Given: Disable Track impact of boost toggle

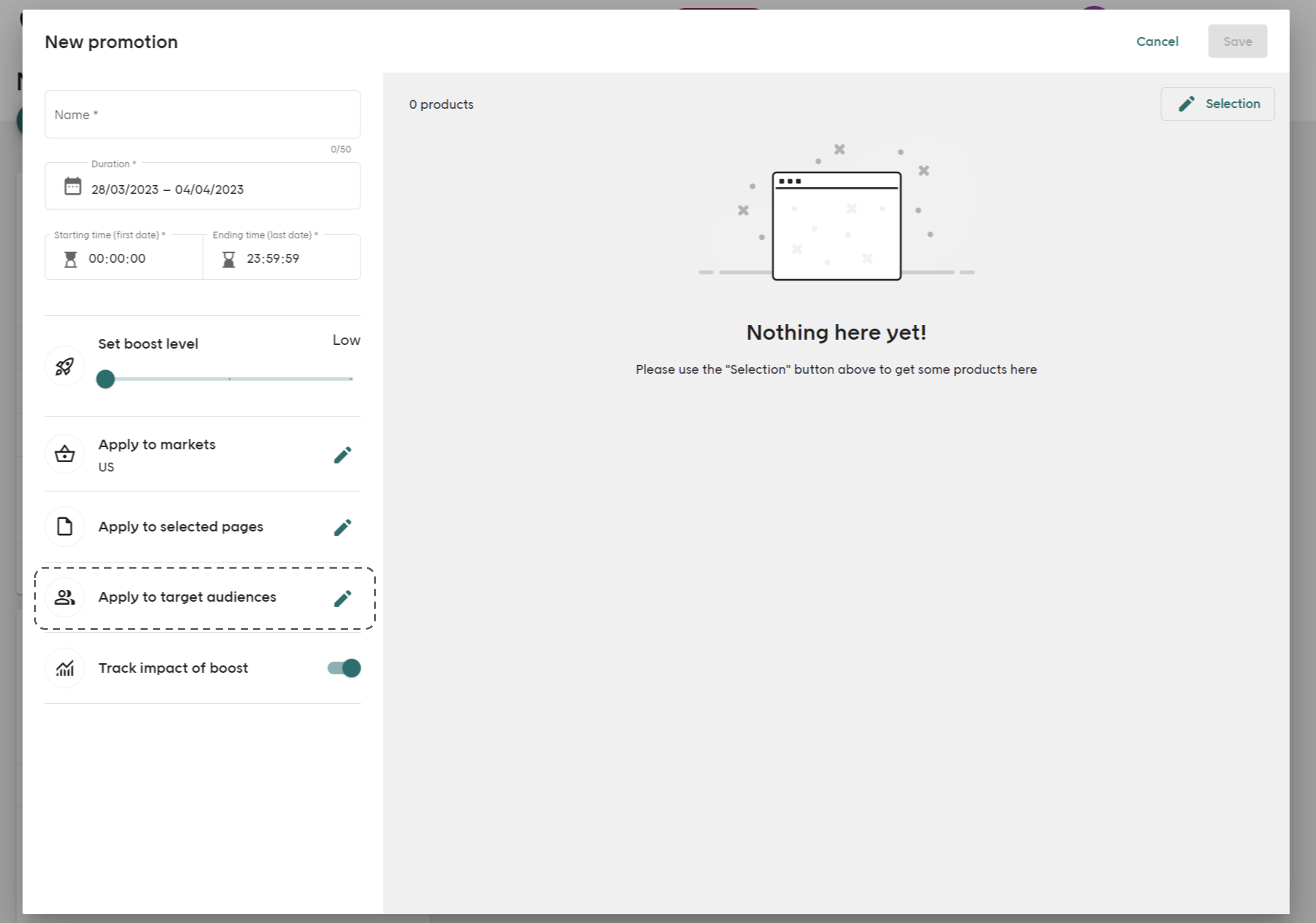Looking at the screenshot, I should coord(344,668).
